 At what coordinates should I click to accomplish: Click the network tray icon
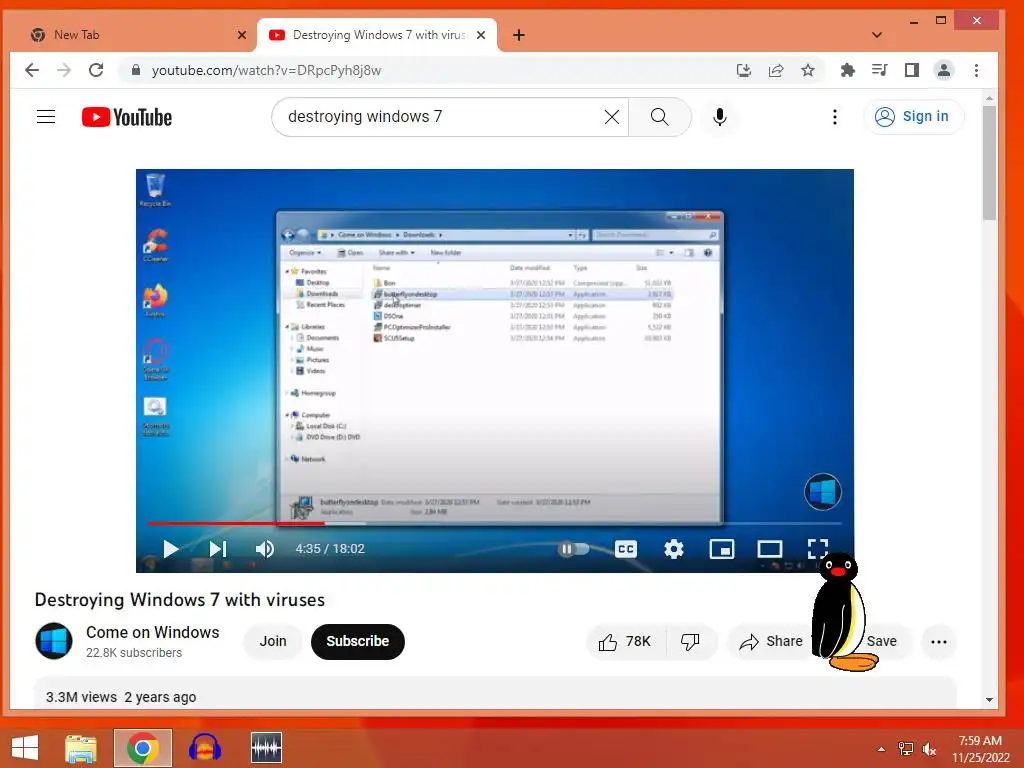[x=905, y=749]
